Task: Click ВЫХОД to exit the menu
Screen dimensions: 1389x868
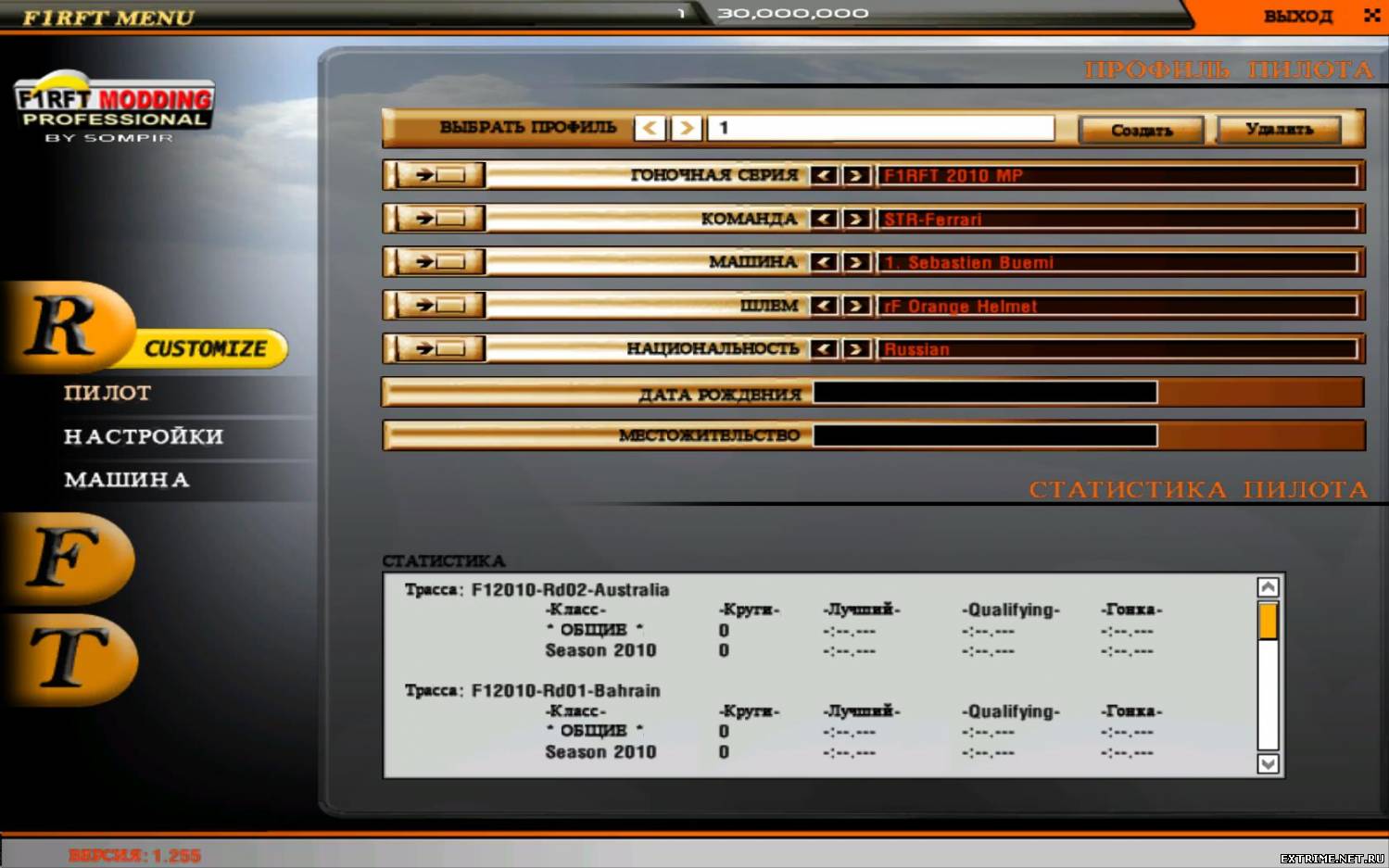Action: 1297,16
